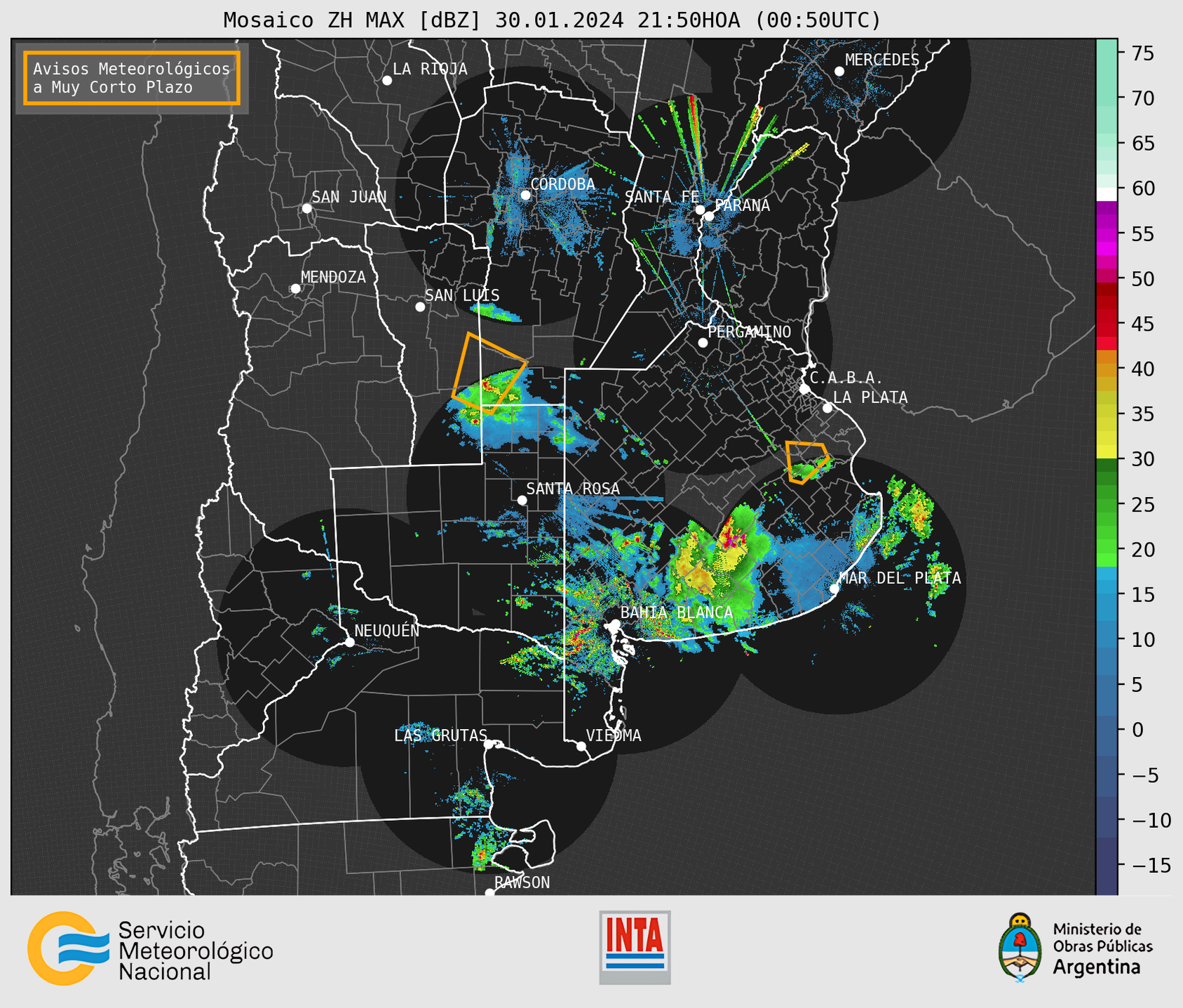
Task: Click the VIEDMA city marker dot
Action: click(581, 746)
